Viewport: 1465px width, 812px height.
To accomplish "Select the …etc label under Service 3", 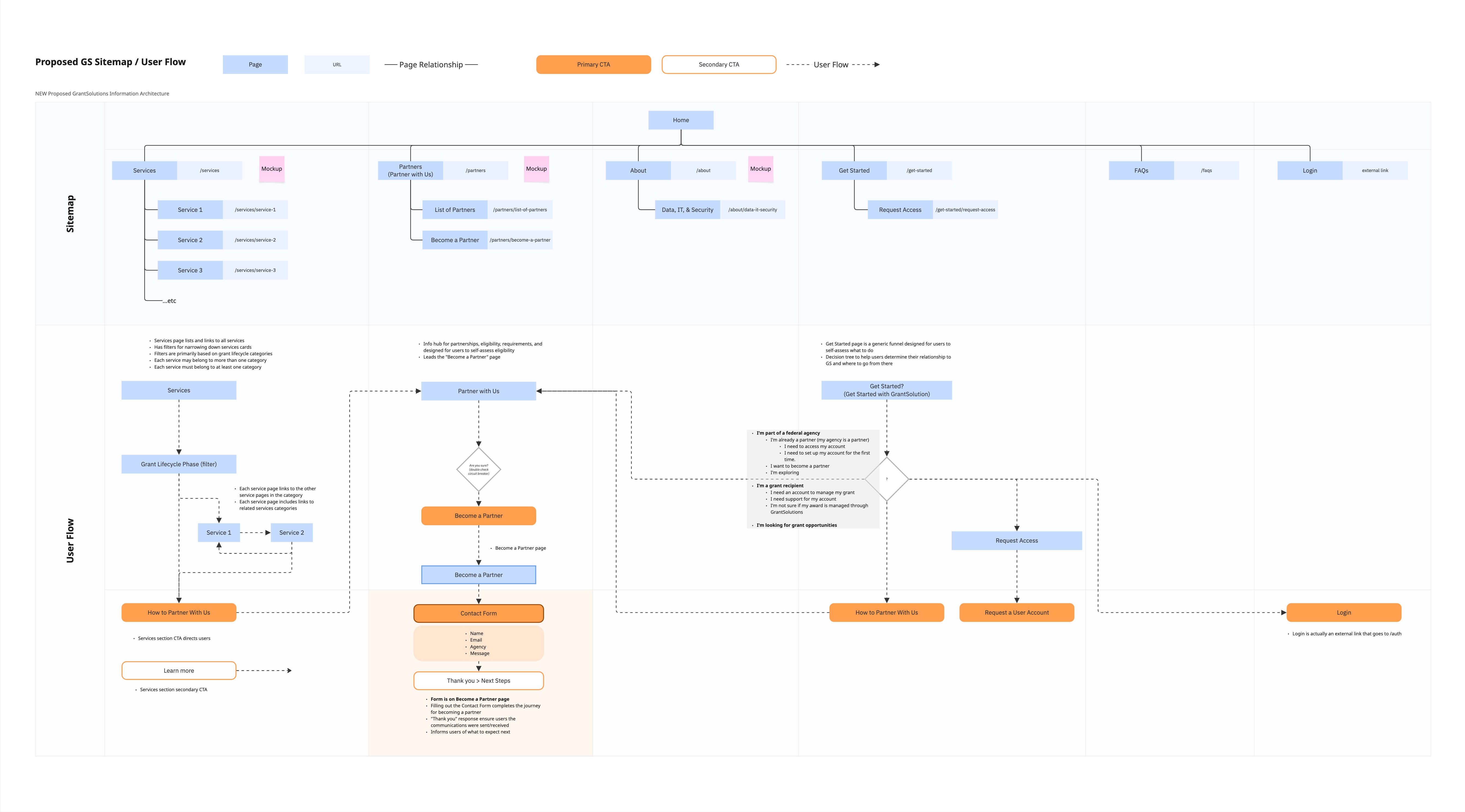I will click(x=169, y=301).
